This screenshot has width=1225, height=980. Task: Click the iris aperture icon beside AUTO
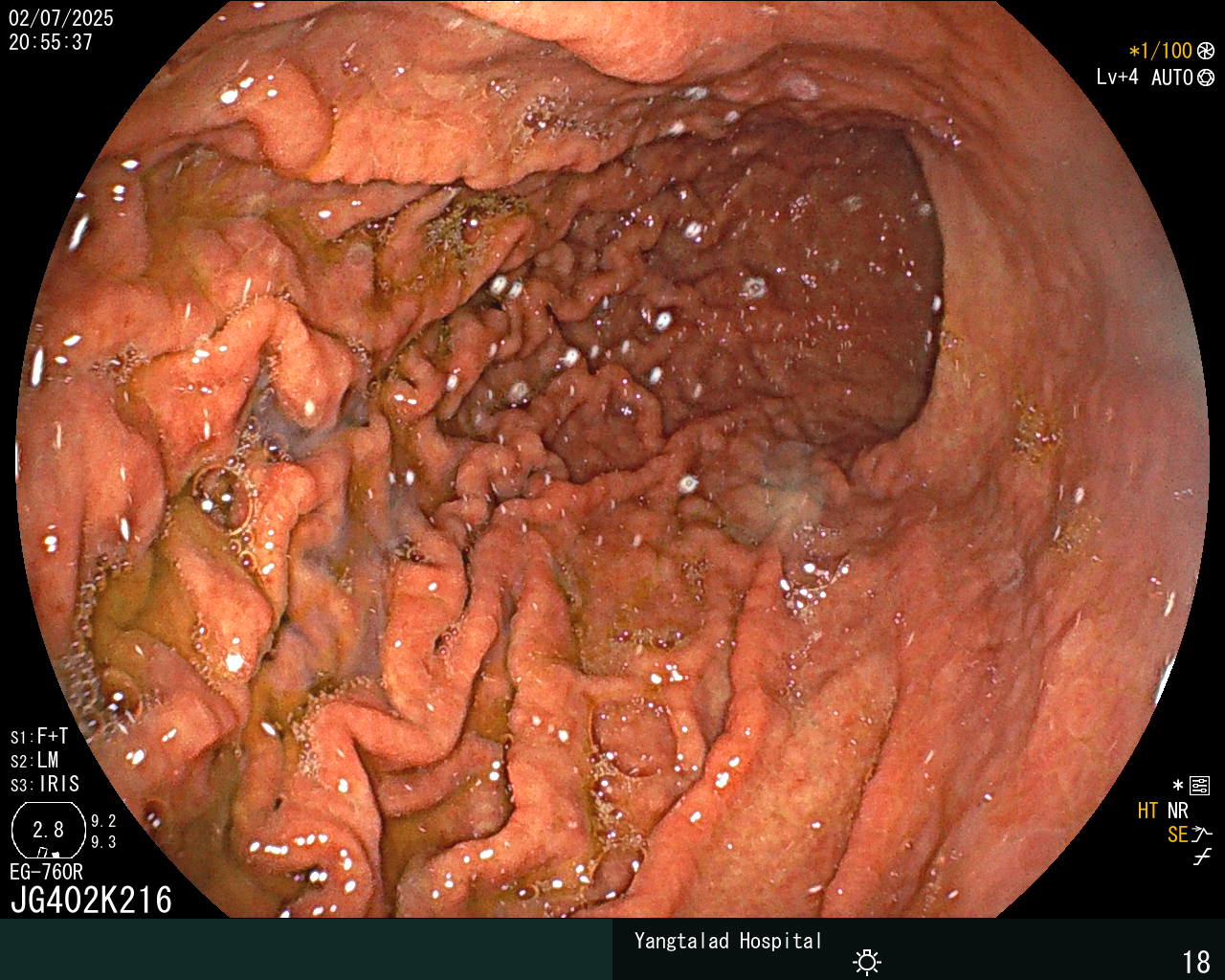pyautogui.click(x=1206, y=78)
